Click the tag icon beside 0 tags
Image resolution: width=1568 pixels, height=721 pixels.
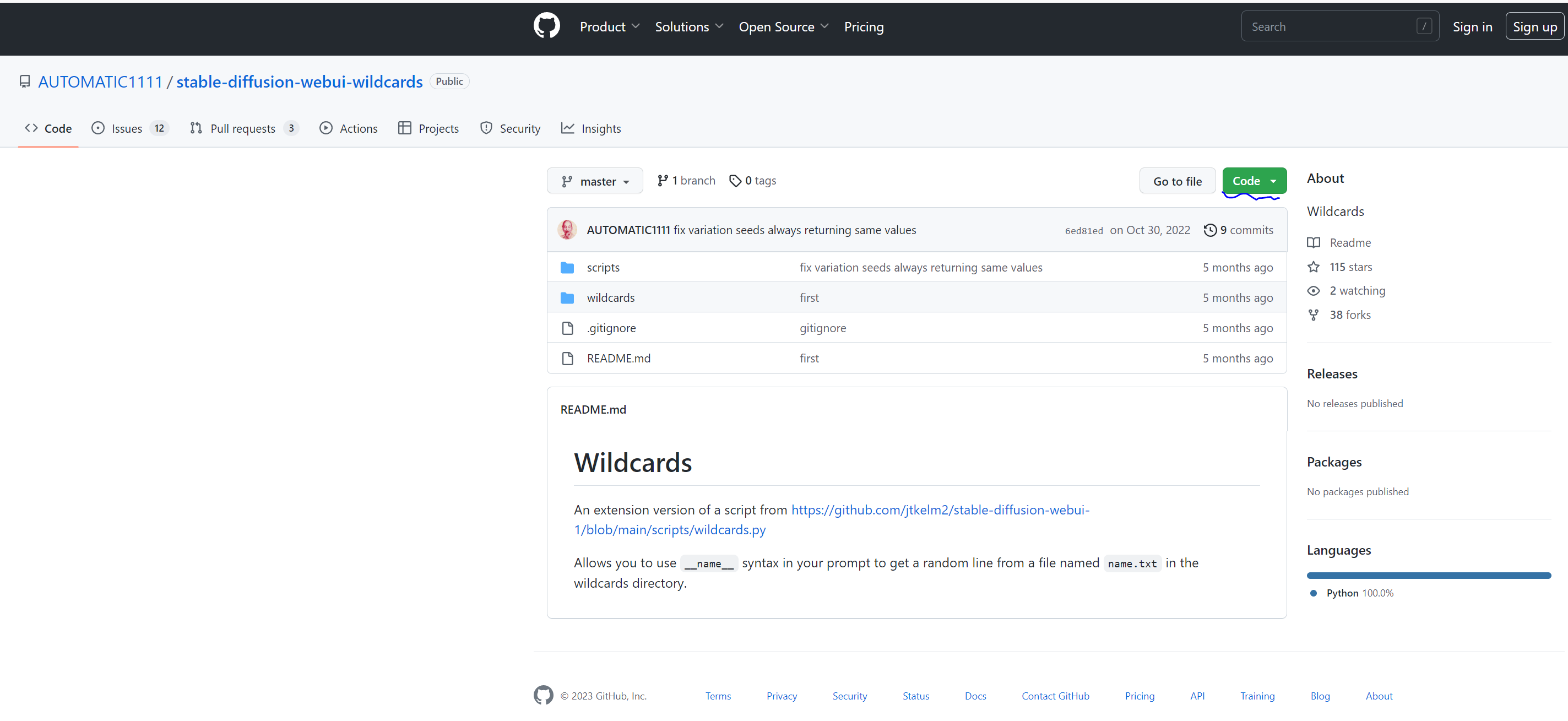tap(735, 180)
